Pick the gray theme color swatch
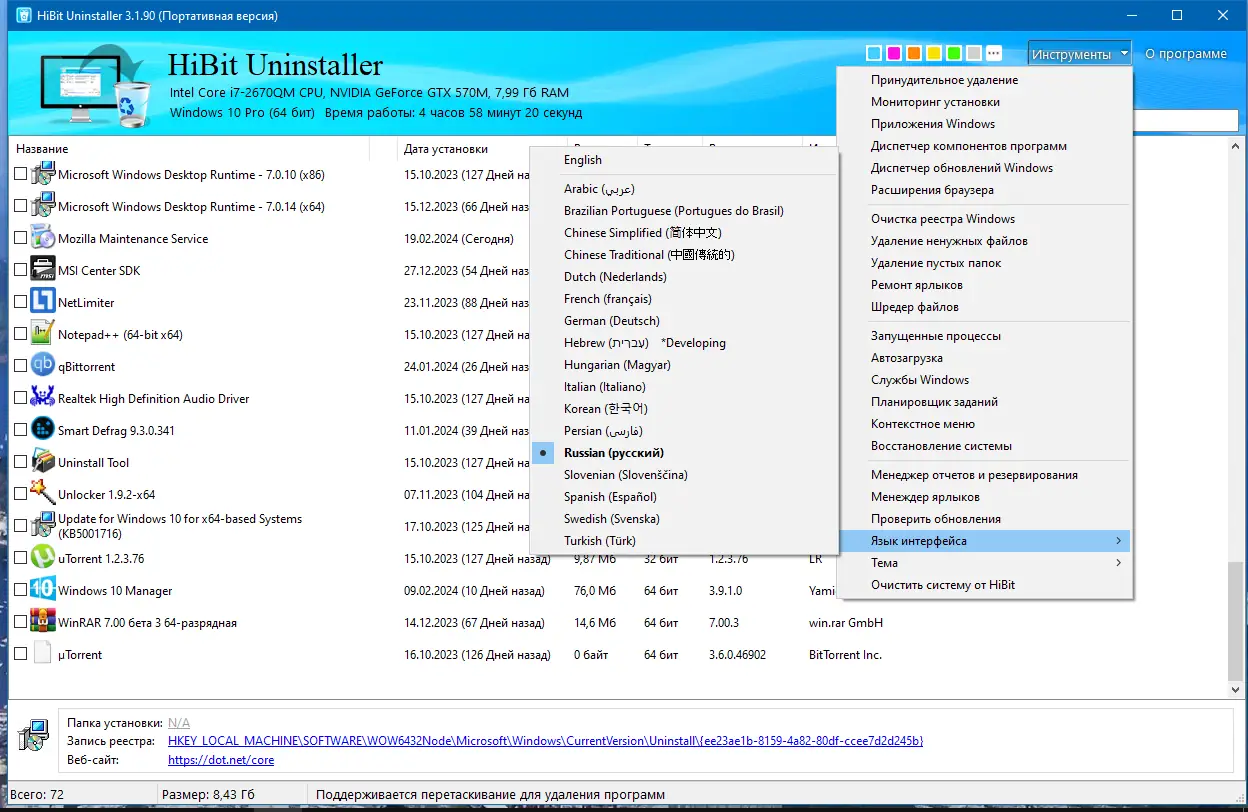The height and width of the screenshot is (812, 1248). pos(974,53)
